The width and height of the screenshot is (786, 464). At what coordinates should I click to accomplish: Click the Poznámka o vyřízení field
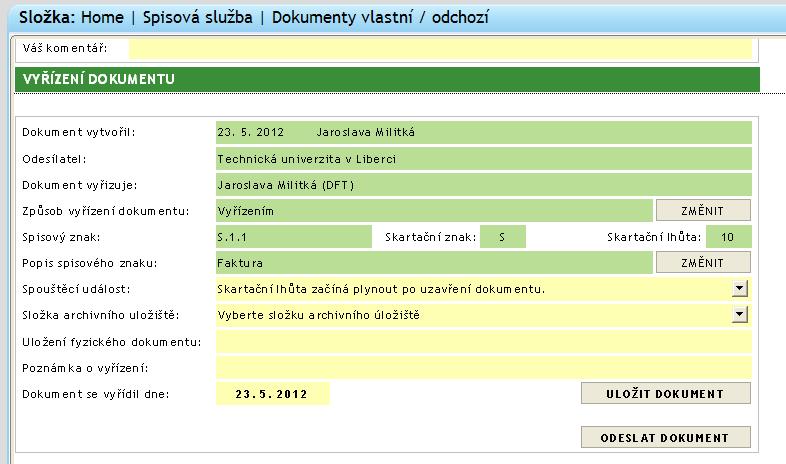click(x=484, y=368)
